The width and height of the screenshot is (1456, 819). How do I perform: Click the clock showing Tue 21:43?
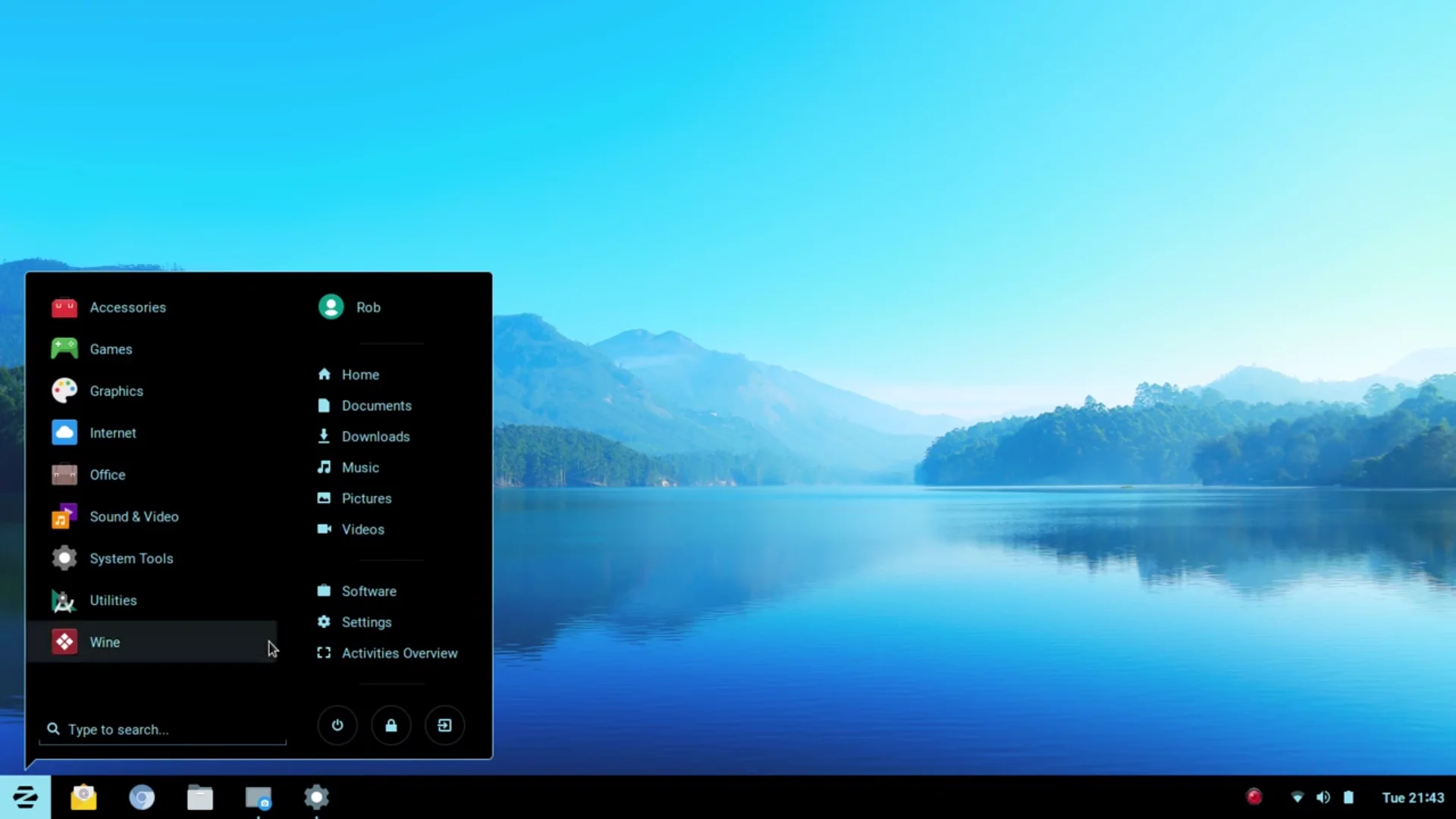tap(1412, 797)
